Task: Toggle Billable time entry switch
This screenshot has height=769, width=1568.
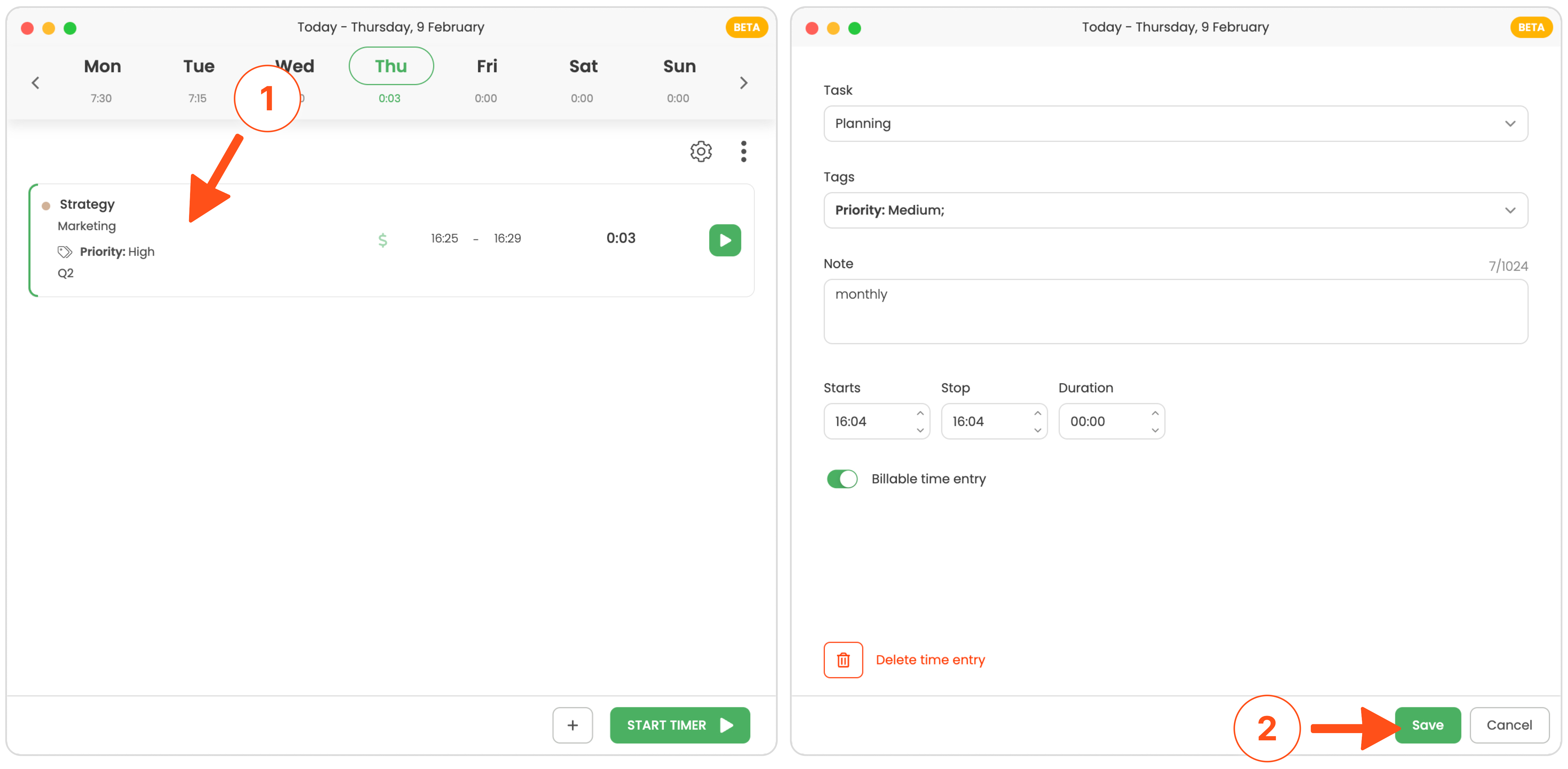Action: pyautogui.click(x=842, y=479)
